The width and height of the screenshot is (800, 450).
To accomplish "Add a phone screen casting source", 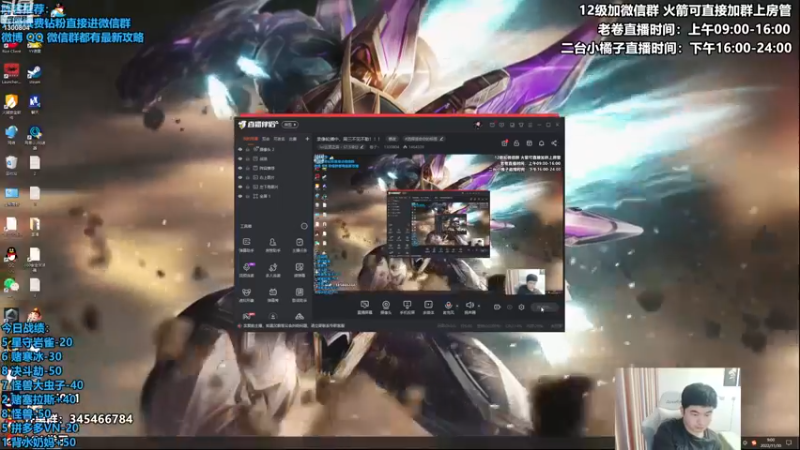I will tap(407, 307).
